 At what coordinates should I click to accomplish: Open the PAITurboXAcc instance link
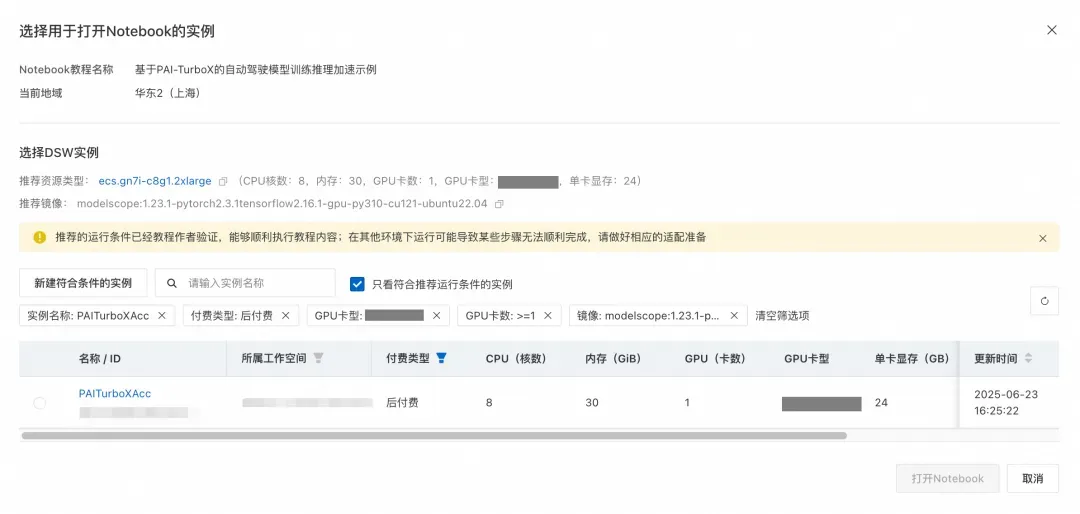(115, 393)
